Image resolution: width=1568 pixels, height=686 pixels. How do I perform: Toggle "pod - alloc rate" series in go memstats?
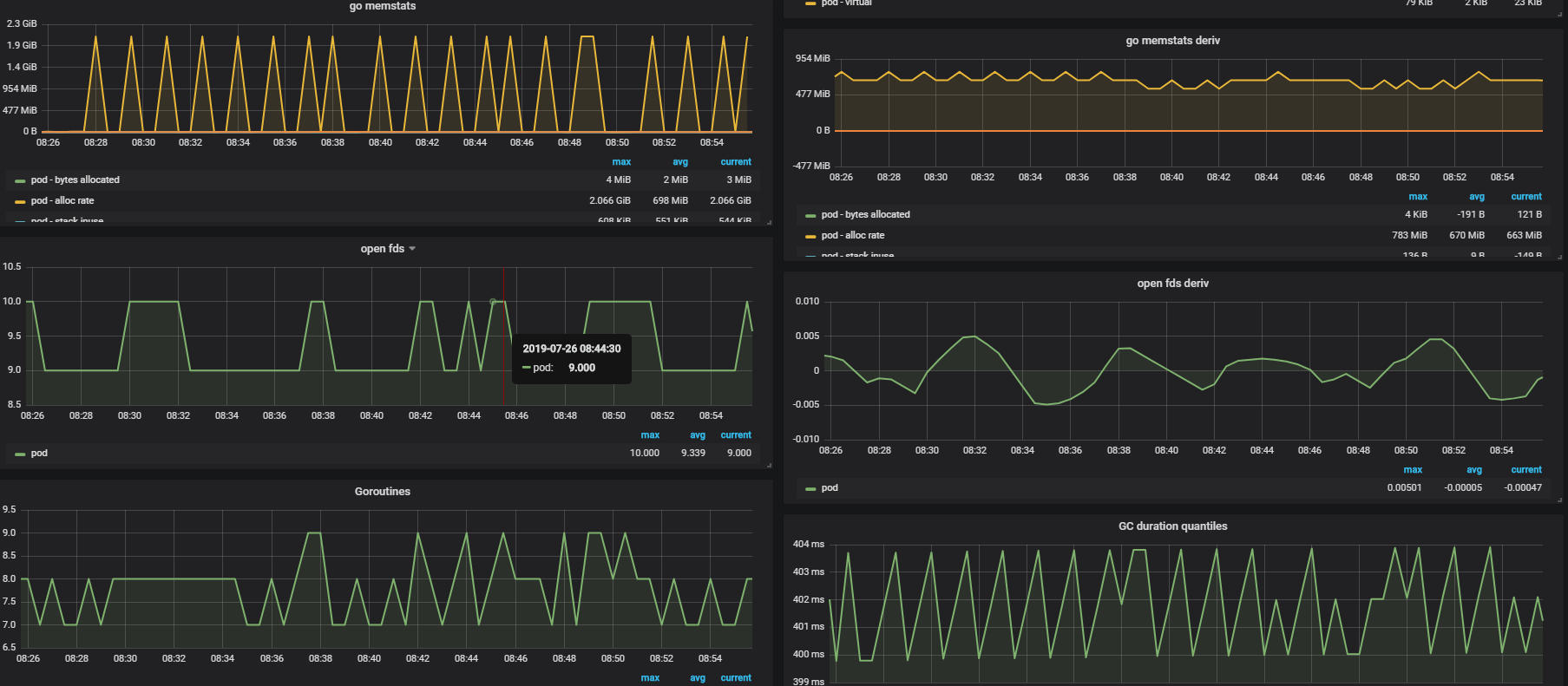point(62,201)
